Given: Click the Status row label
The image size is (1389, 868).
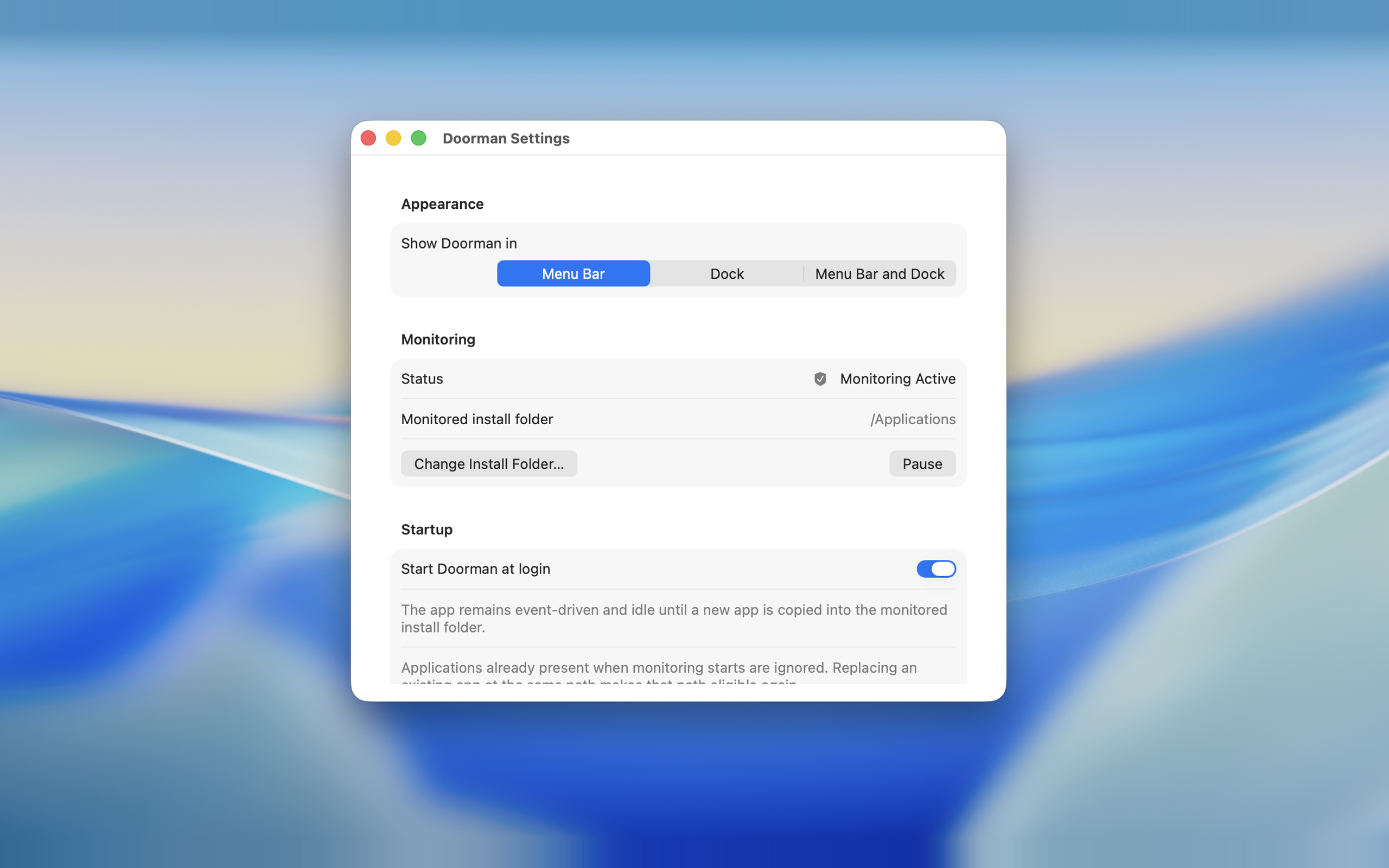Looking at the screenshot, I should coord(422,379).
